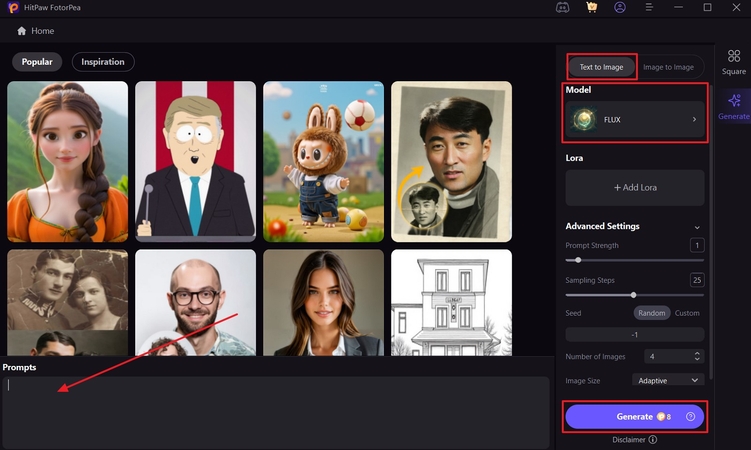Open the hamburger menu in title bar
The width and height of the screenshot is (751, 450).
tap(649, 7)
